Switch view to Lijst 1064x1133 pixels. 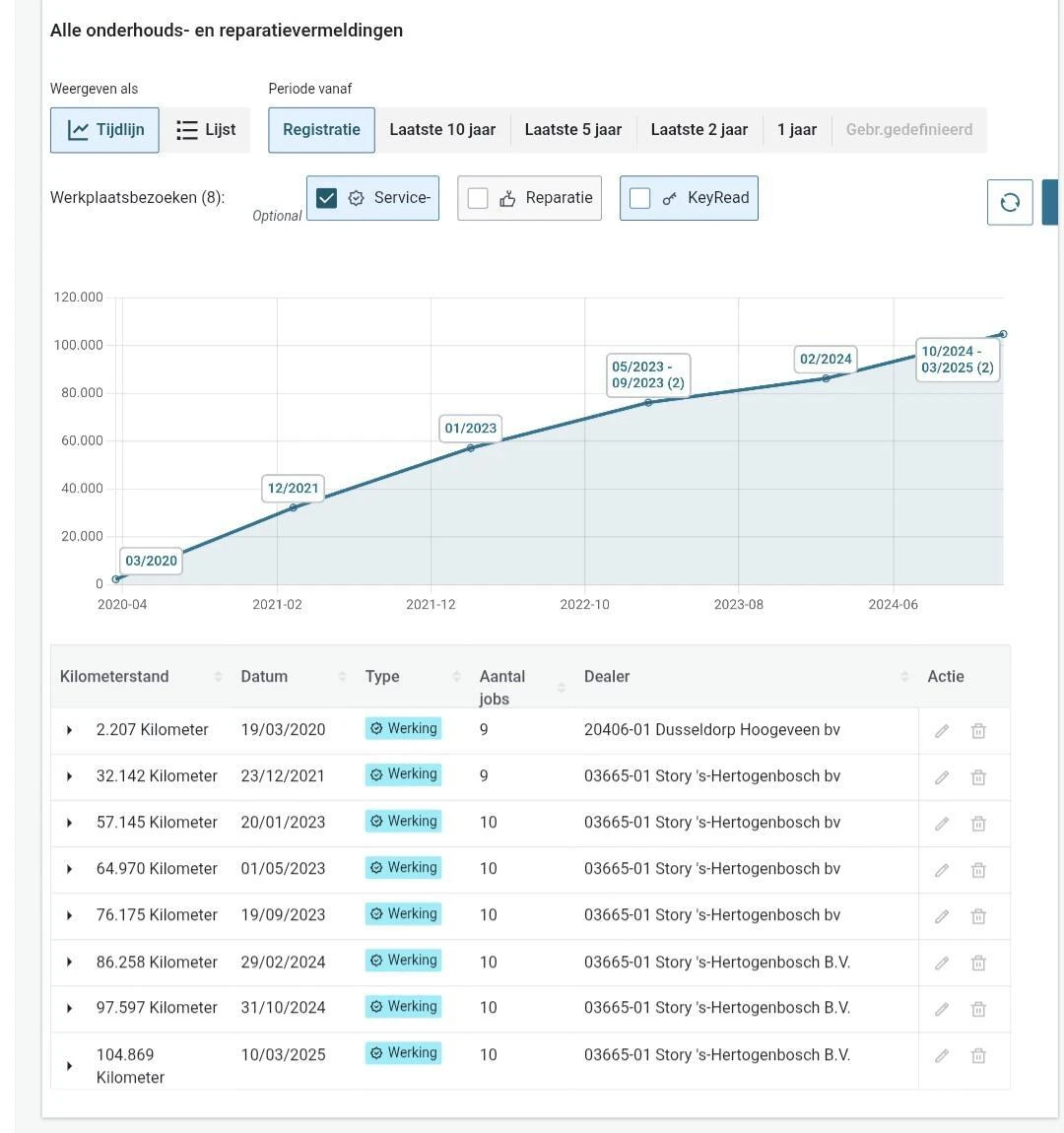point(205,130)
